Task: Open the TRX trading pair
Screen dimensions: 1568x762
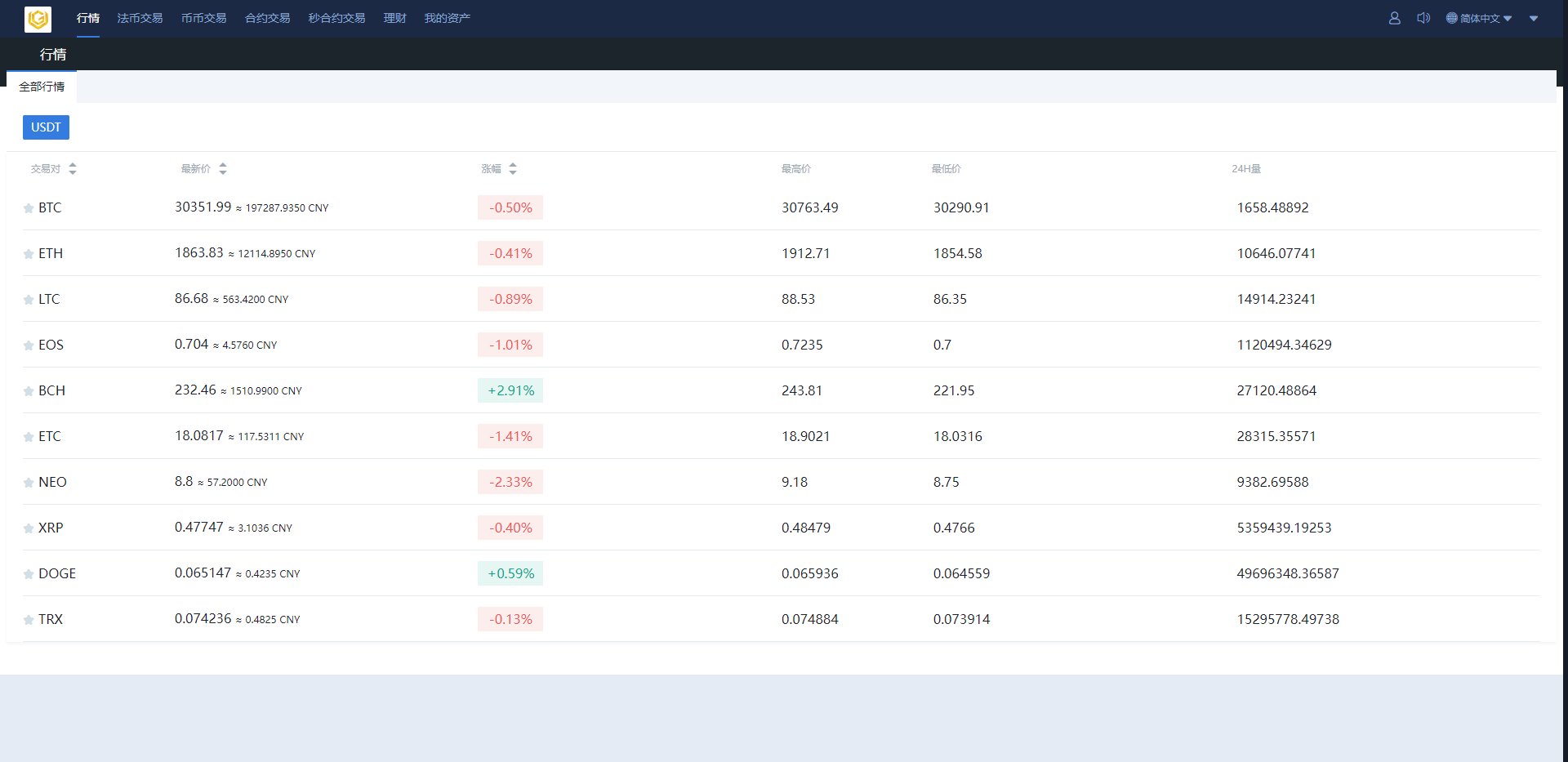Action: (x=51, y=619)
